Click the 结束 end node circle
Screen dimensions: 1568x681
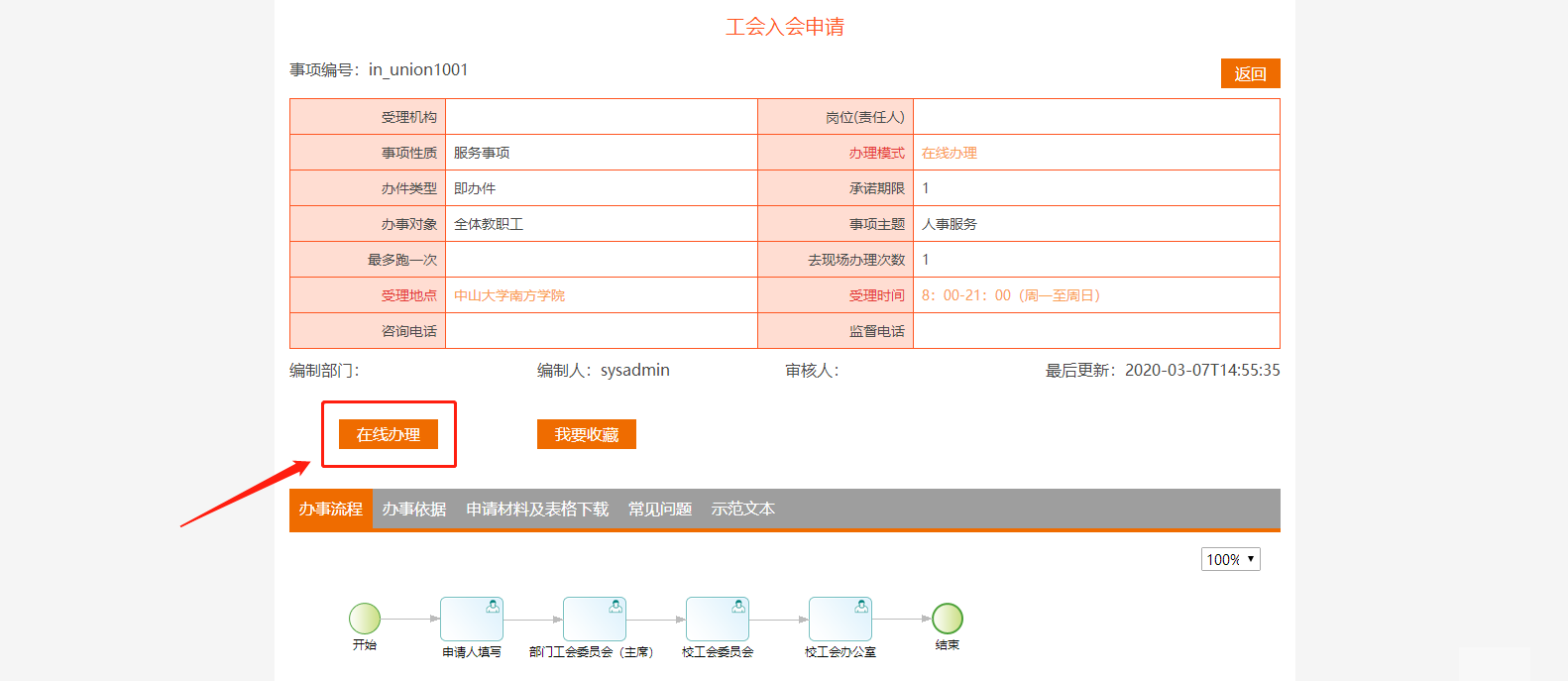tap(948, 619)
